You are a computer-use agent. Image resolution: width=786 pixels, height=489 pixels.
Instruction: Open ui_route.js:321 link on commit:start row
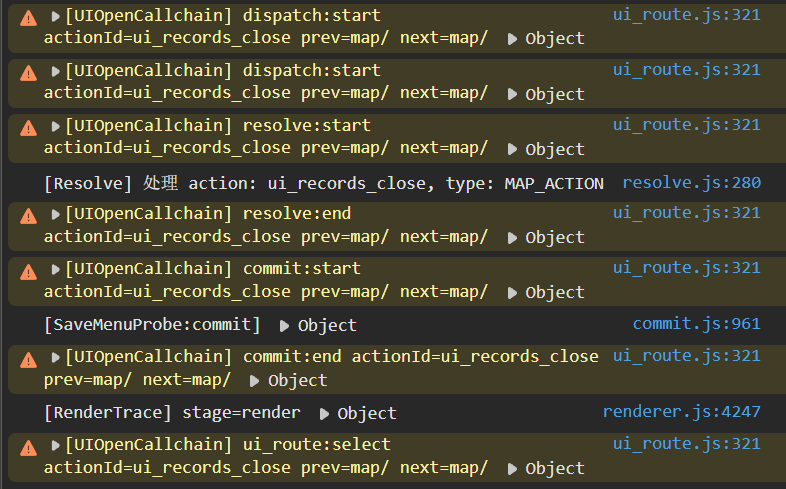tap(687, 268)
